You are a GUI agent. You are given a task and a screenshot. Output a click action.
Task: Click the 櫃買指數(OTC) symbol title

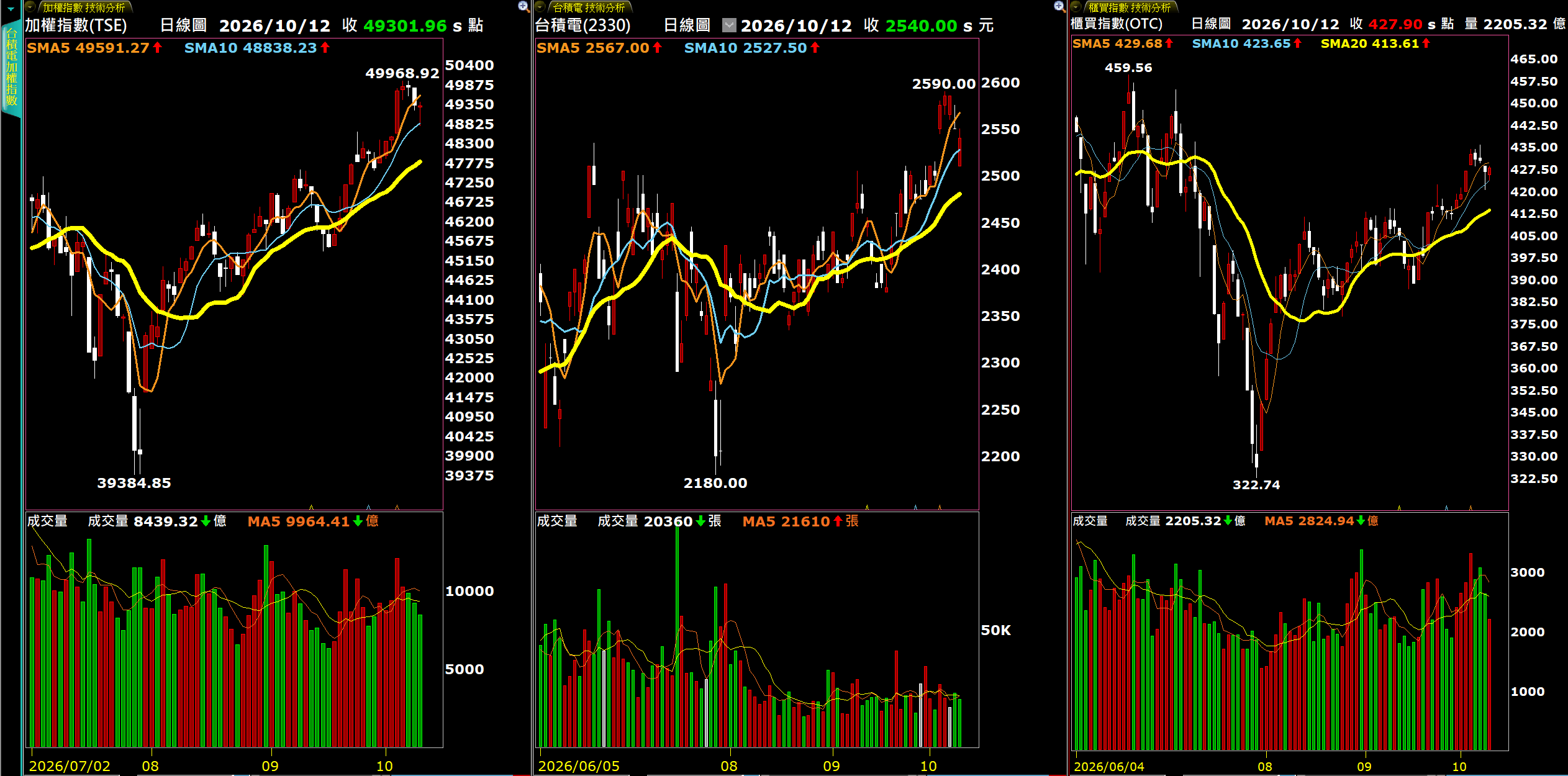(1117, 24)
